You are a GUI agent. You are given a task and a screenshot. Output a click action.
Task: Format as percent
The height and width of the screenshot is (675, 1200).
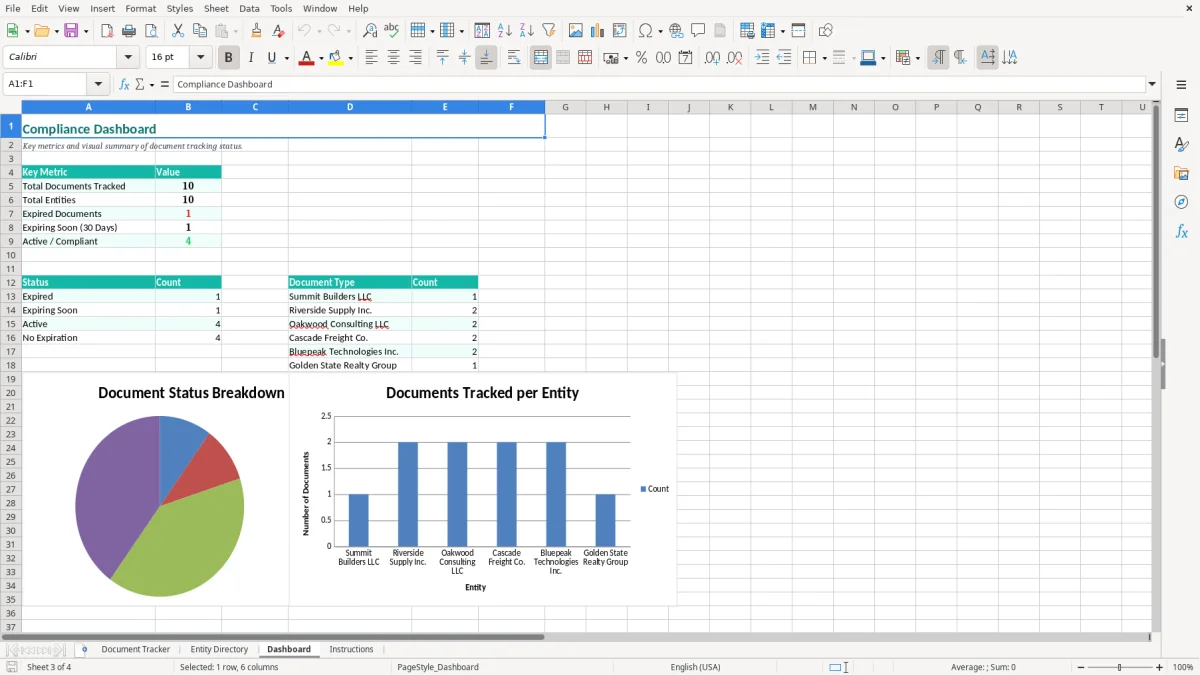click(641, 58)
